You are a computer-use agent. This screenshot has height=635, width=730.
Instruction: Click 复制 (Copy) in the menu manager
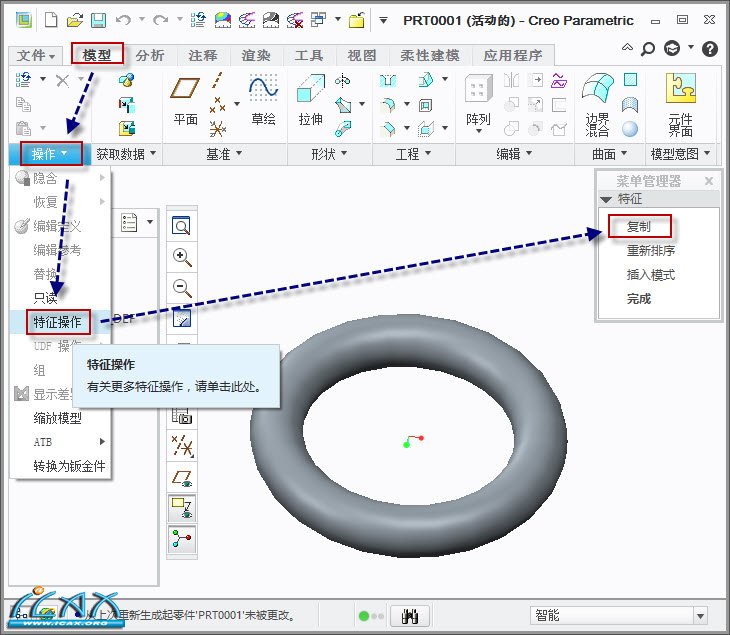638,227
